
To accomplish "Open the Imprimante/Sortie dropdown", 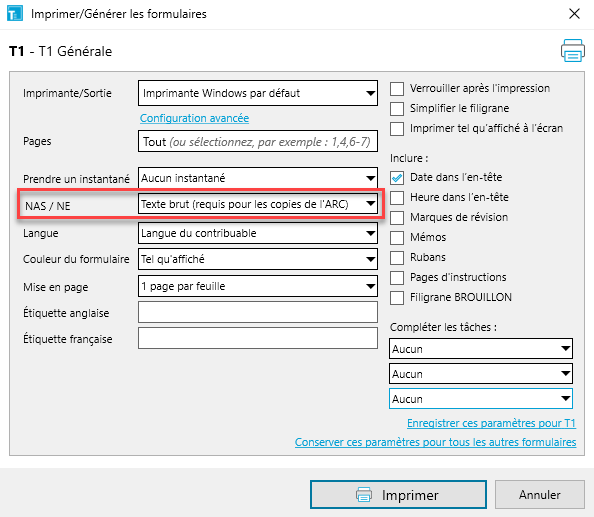I will (258, 93).
